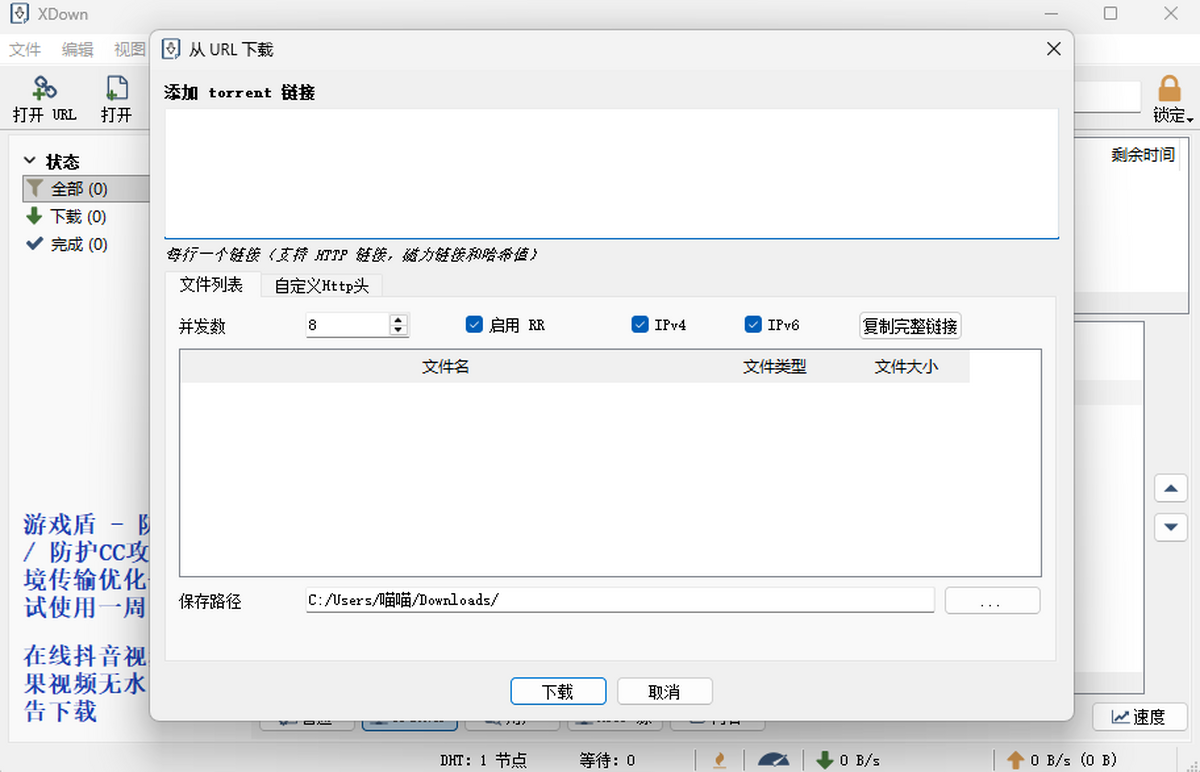Click the 复制完整链接 button
The height and width of the screenshot is (772, 1200).
point(910,325)
